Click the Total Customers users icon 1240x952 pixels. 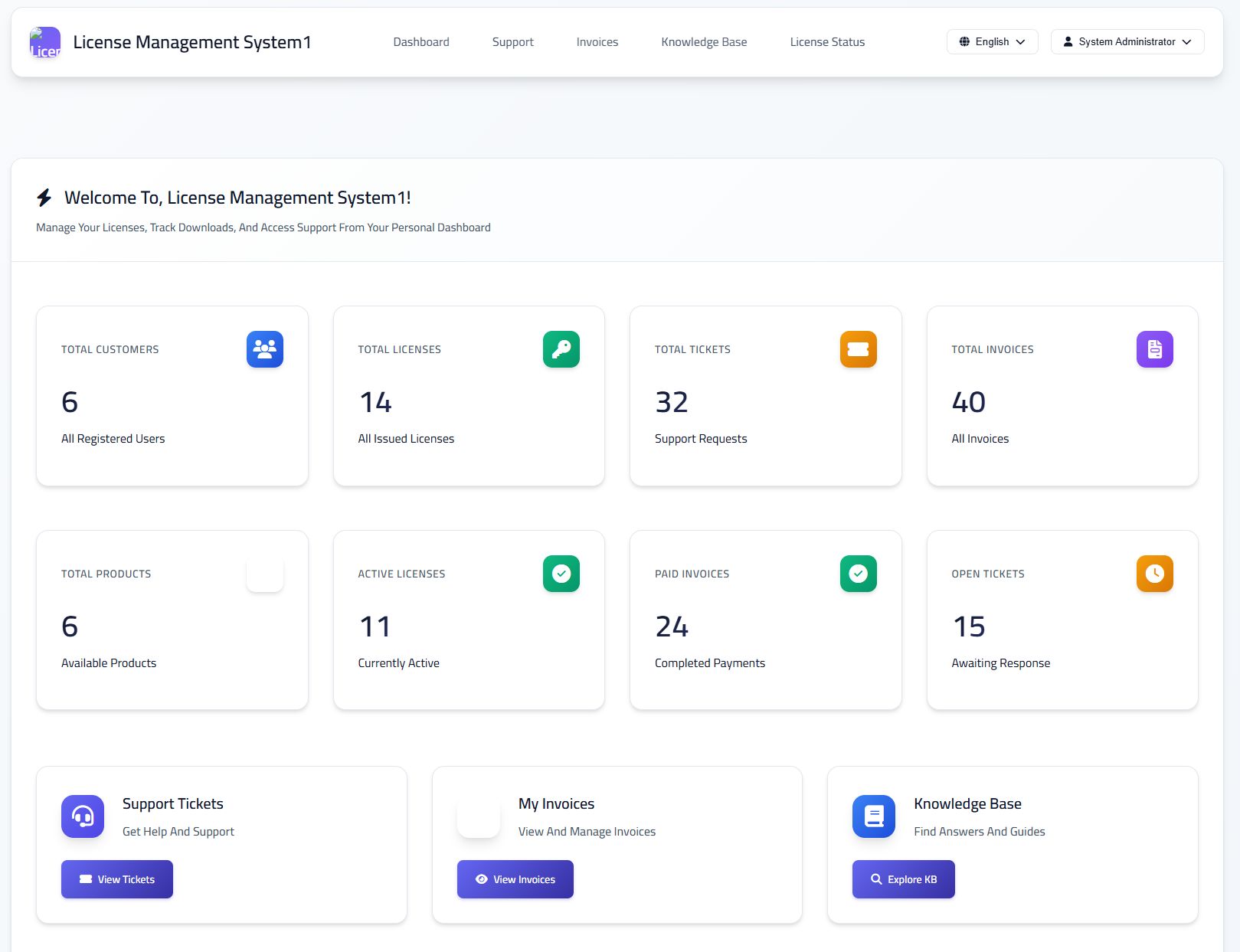(x=264, y=349)
